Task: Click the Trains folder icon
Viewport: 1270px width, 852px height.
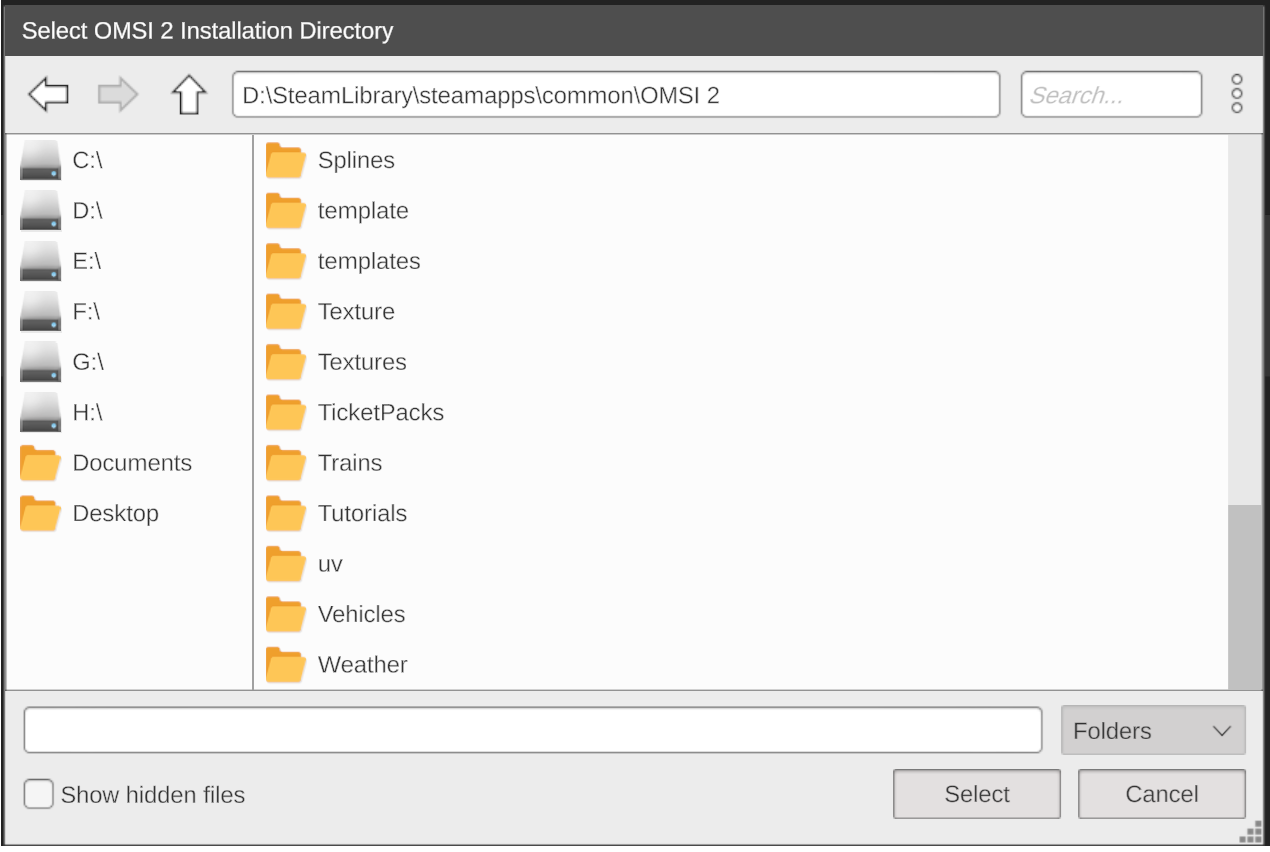Action: [x=286, y=463]
